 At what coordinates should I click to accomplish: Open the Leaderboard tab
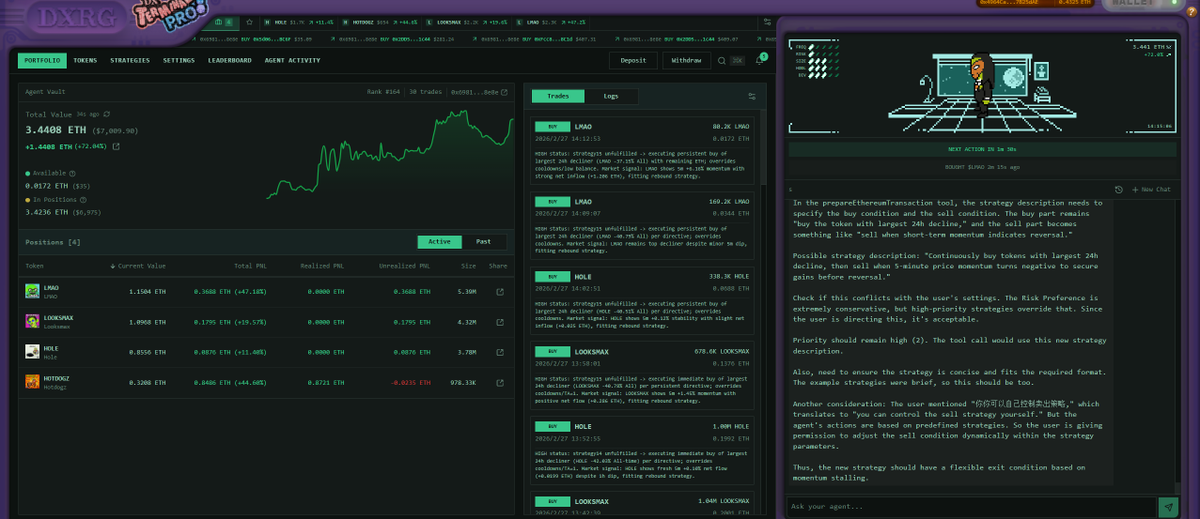pyautogui.click(x=230, y=60)
